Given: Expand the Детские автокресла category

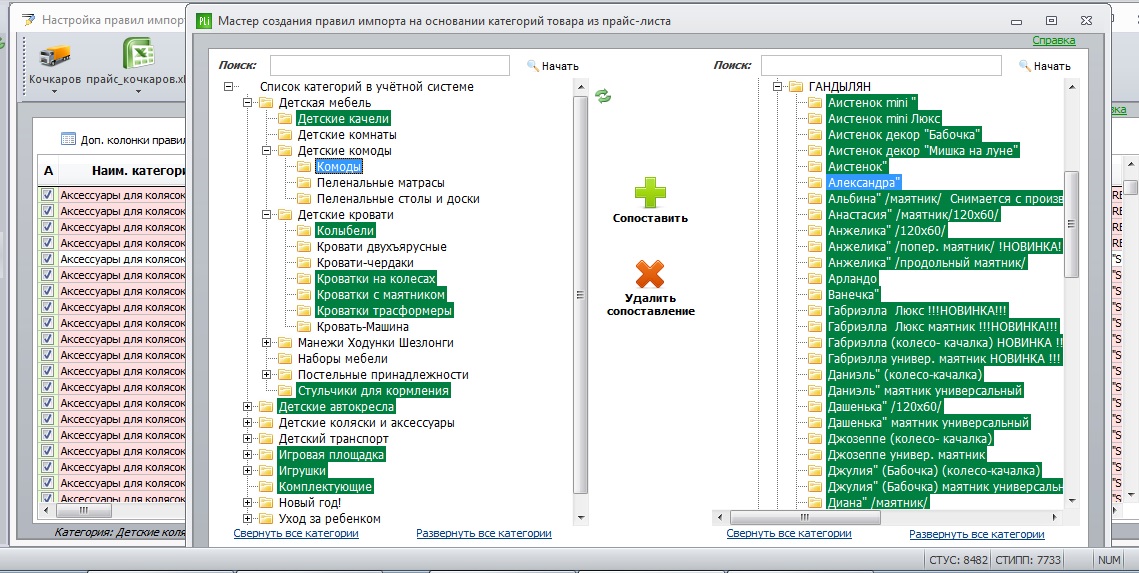Looking at the screenshot, I should click(248, 407).
